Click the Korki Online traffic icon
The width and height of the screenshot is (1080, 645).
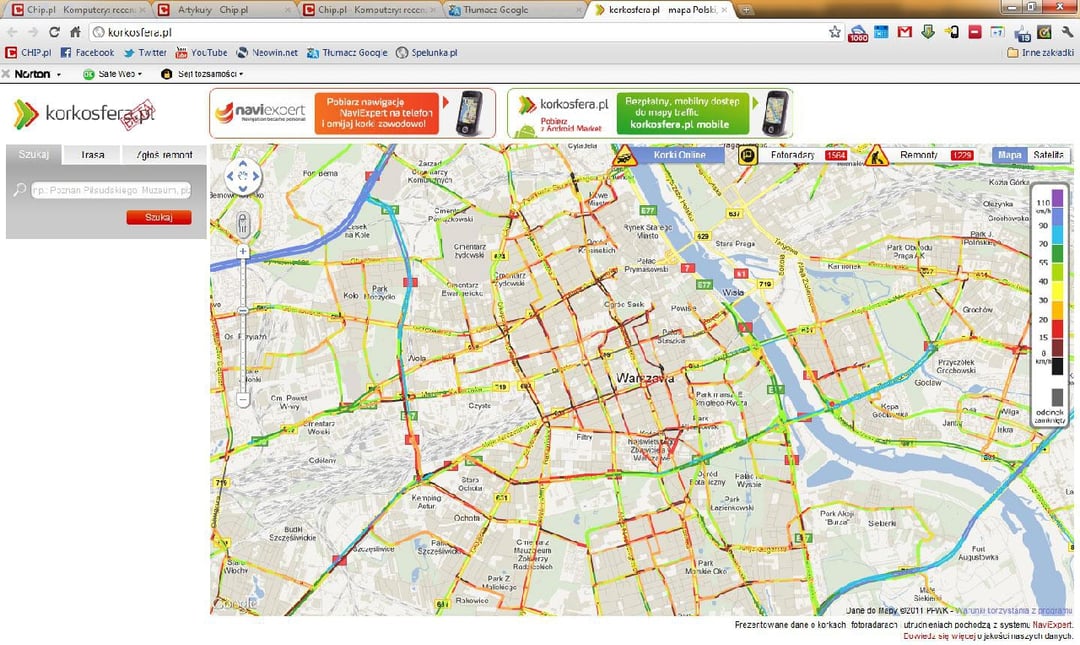coord(623,157)
